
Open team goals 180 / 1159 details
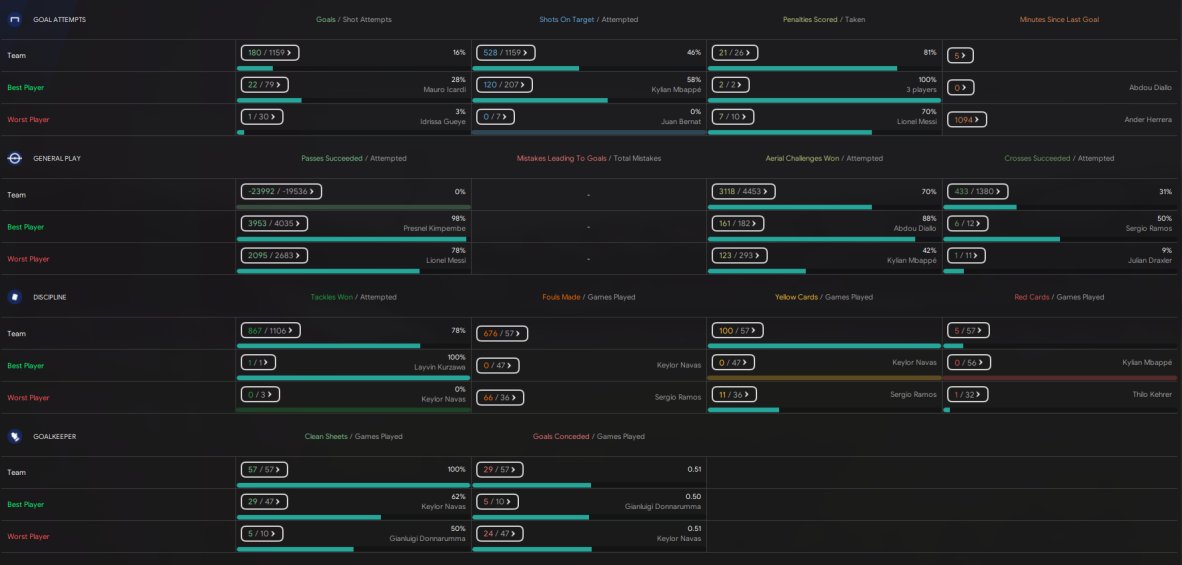[x=269, y=53]
